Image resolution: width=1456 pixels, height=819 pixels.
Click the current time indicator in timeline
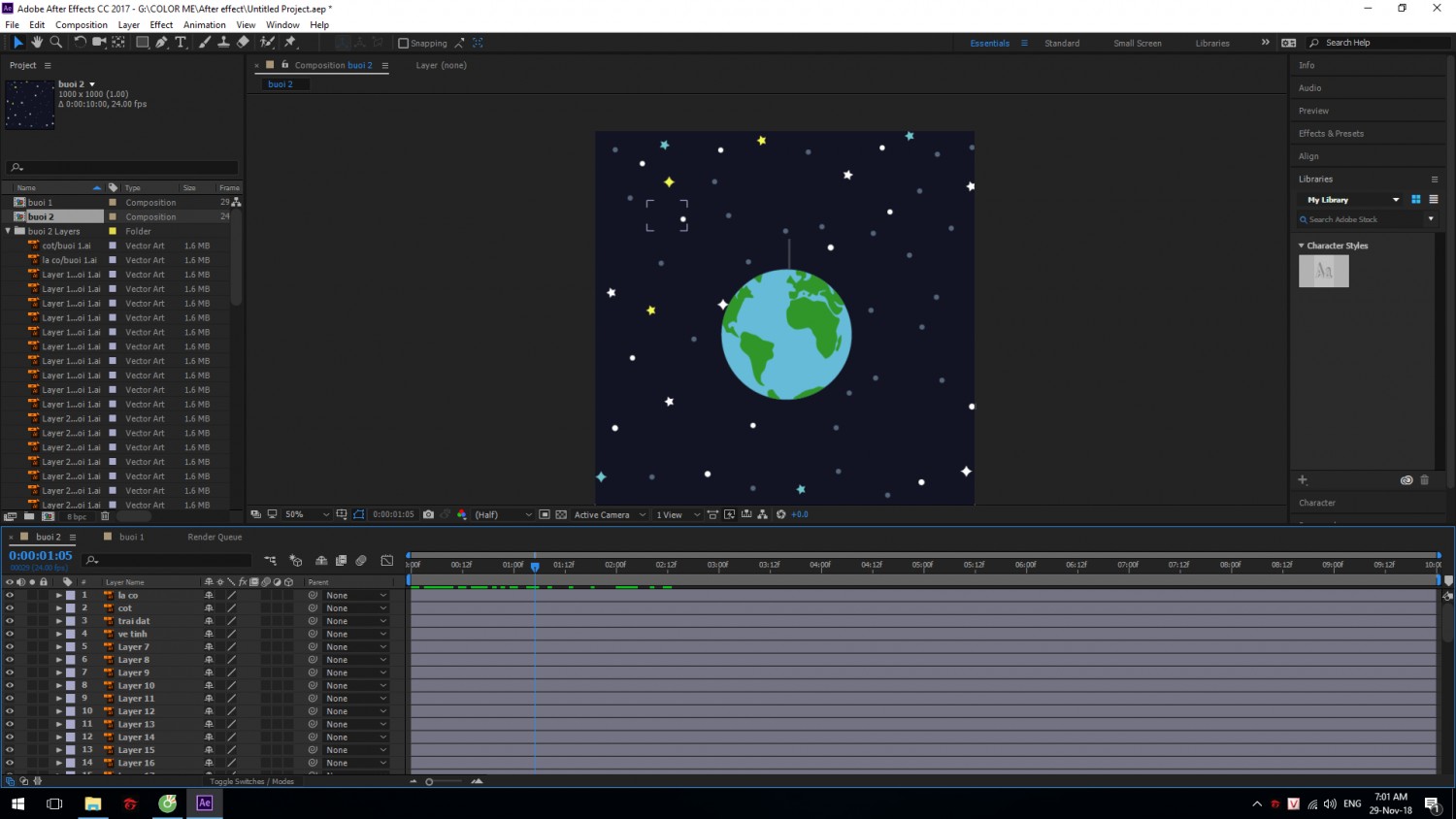tap(535, 566)
